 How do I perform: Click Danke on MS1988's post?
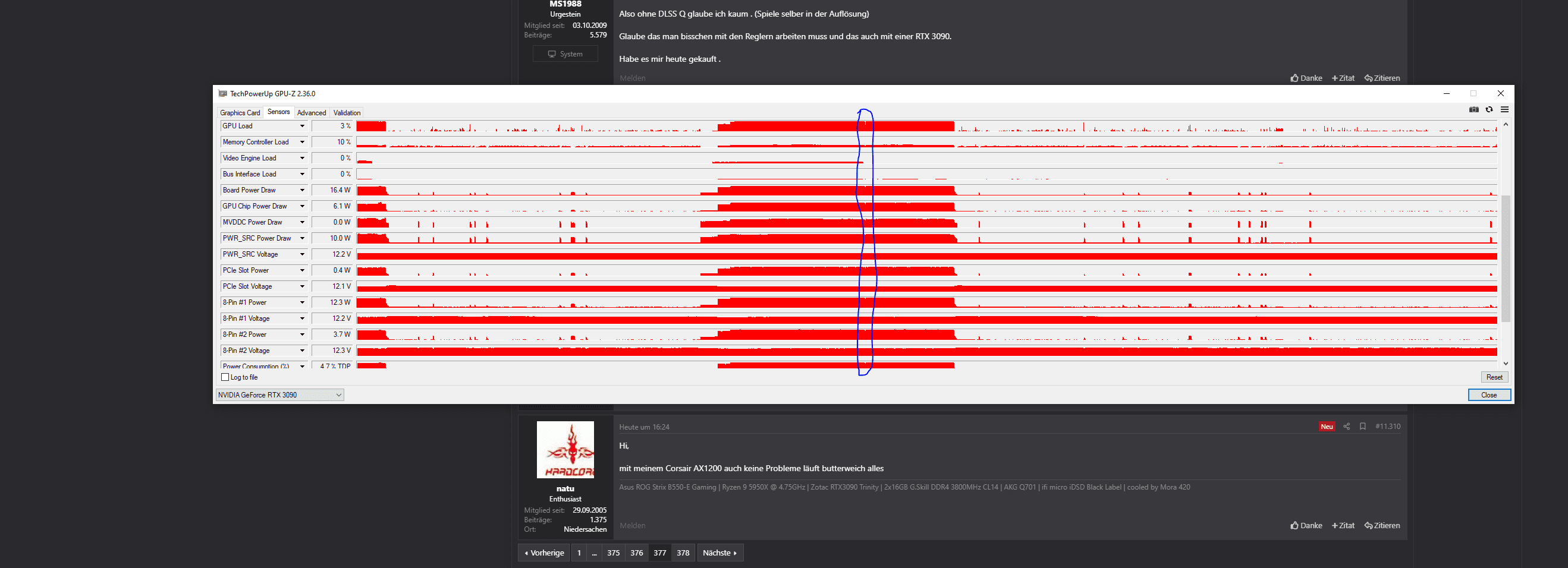coord(1306,78)
